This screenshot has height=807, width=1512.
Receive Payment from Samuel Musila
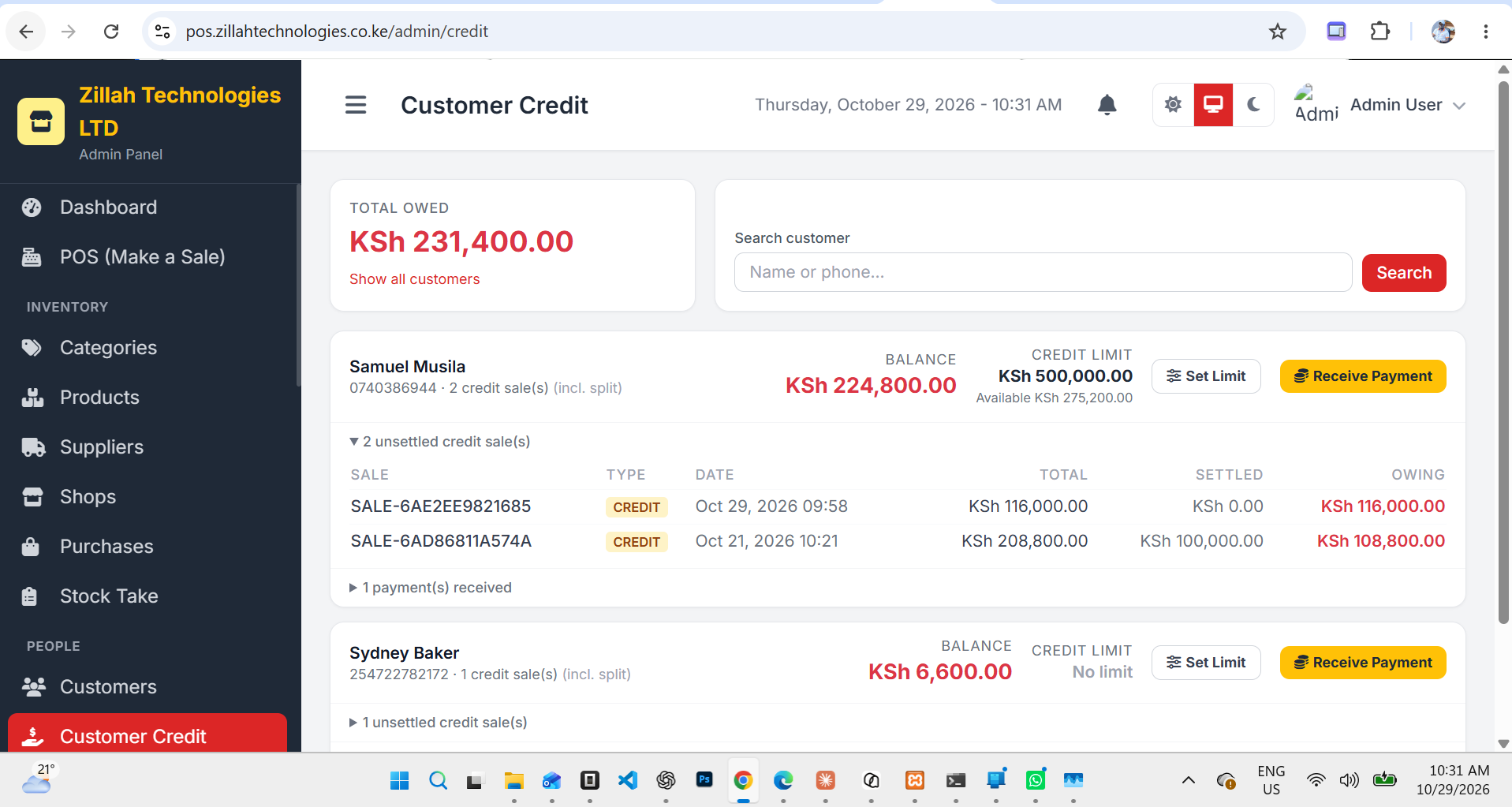[1363, 376]
